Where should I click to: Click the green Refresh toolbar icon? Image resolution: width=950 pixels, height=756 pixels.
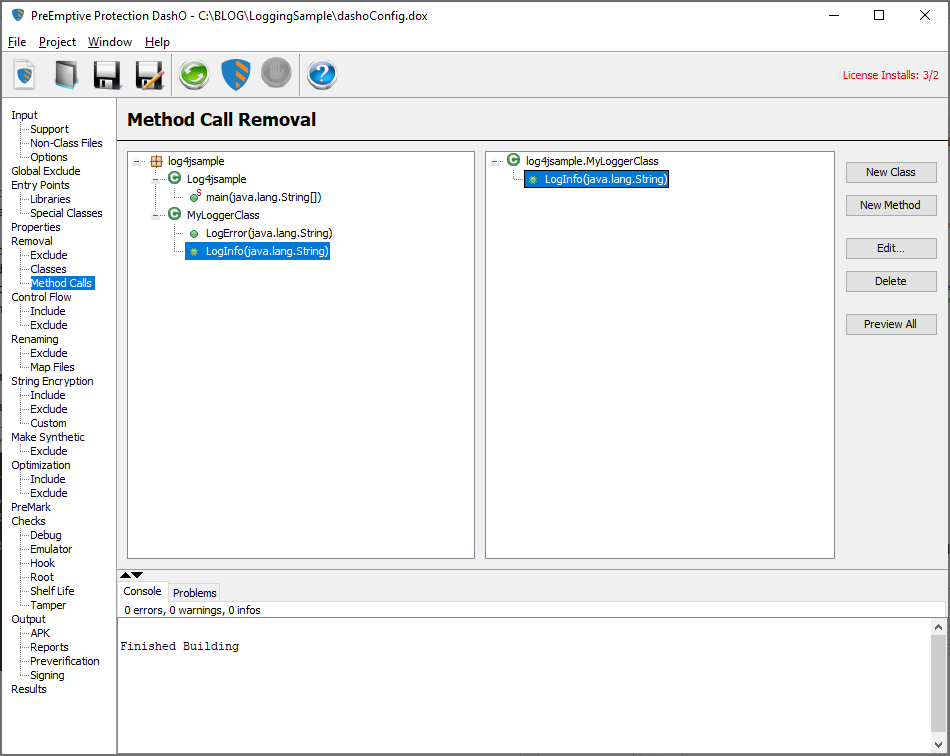194,75
